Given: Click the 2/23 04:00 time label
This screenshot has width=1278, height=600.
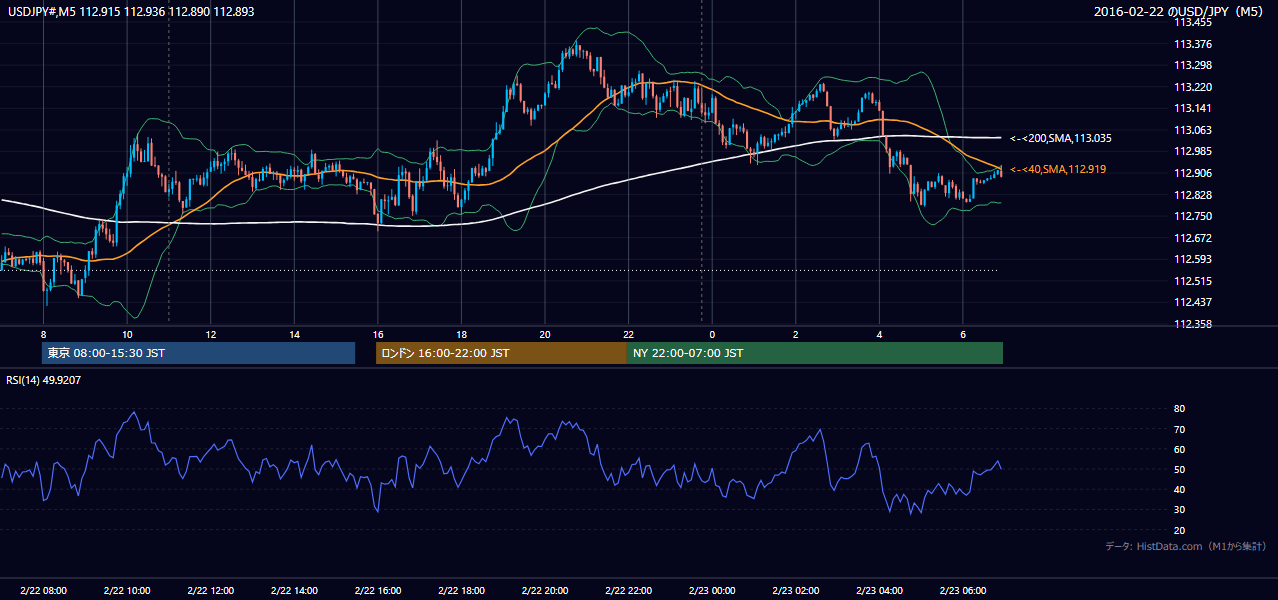Looking at the screenshot, I should coord(878,591).
